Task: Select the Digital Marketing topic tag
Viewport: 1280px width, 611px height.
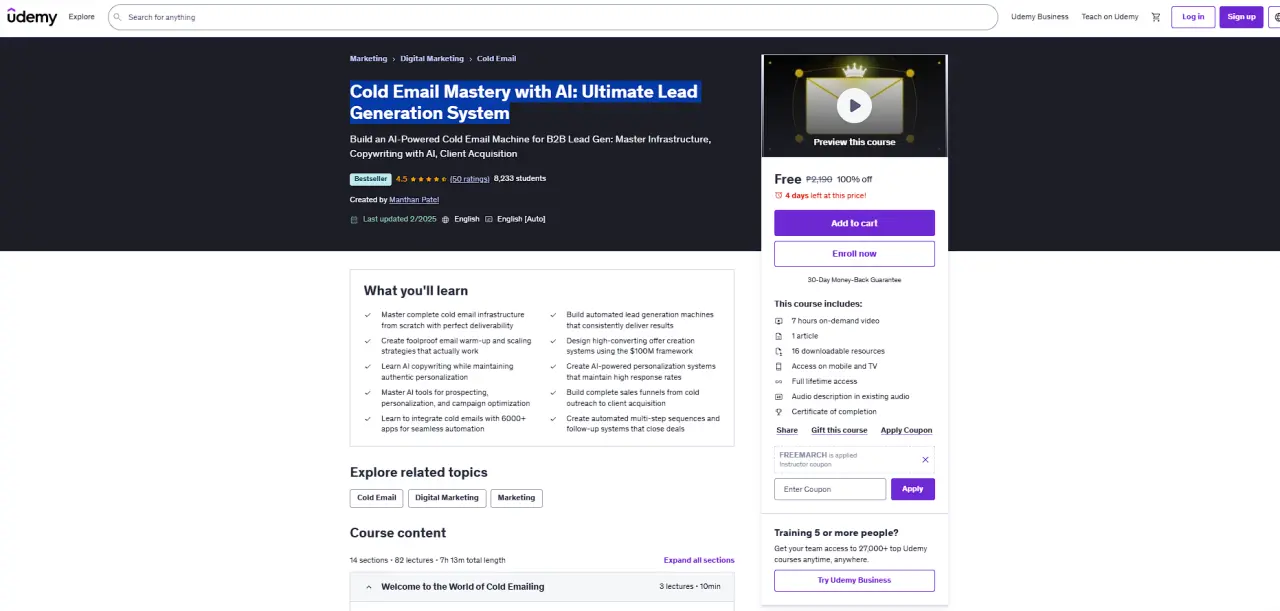Action: pos(447,497)
